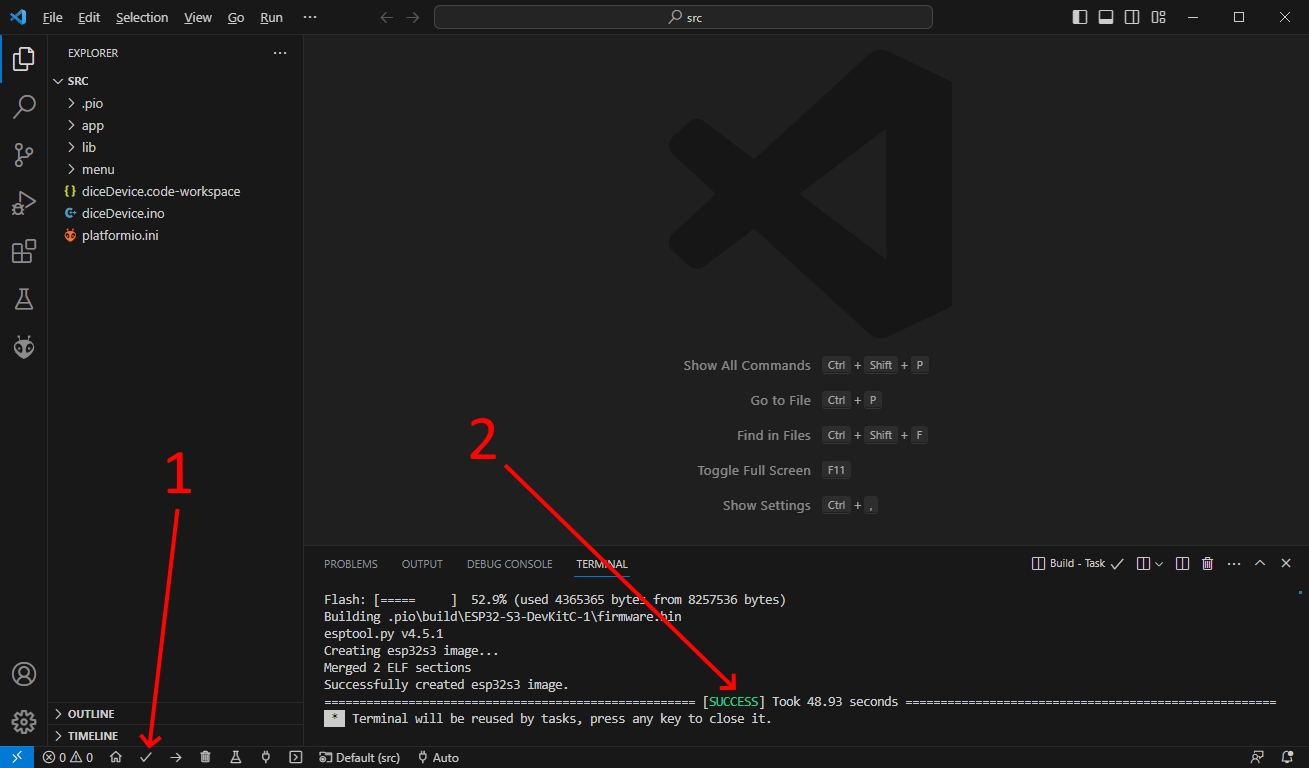Click the Copilot/feedback icon in status bar

pyautogui.click(x=1257, y=757)
